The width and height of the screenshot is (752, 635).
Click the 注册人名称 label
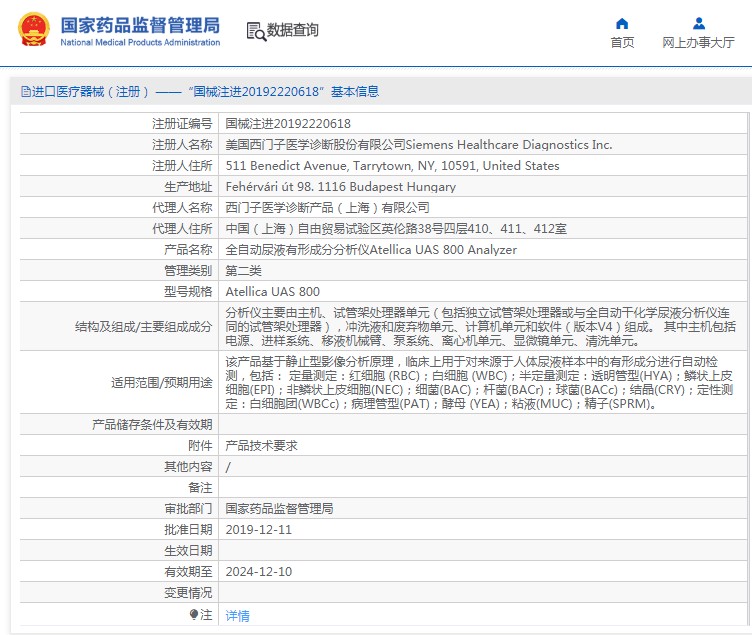[x=182, y=144]
